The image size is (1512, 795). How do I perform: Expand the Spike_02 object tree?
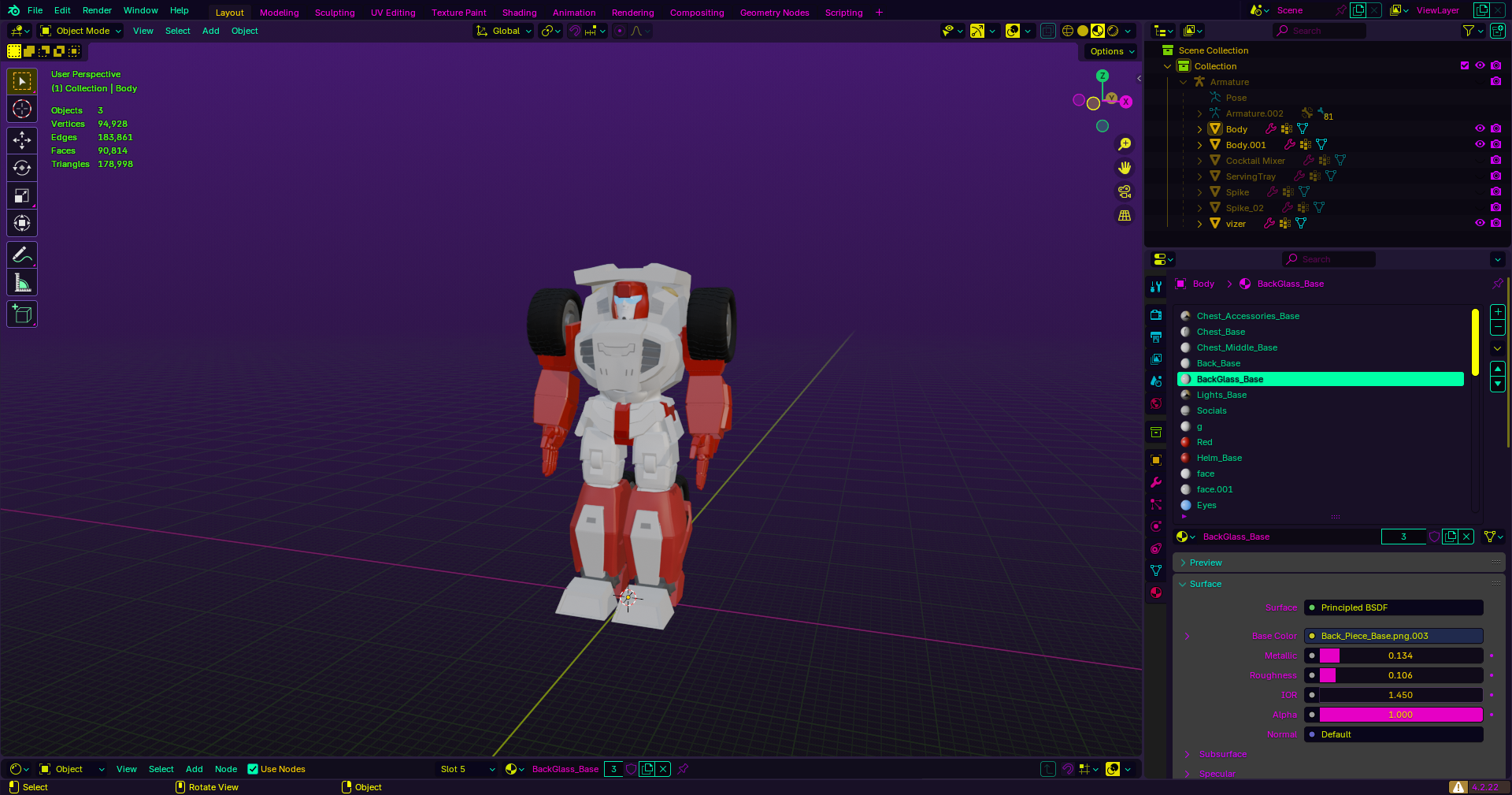tap(1199, 208)
